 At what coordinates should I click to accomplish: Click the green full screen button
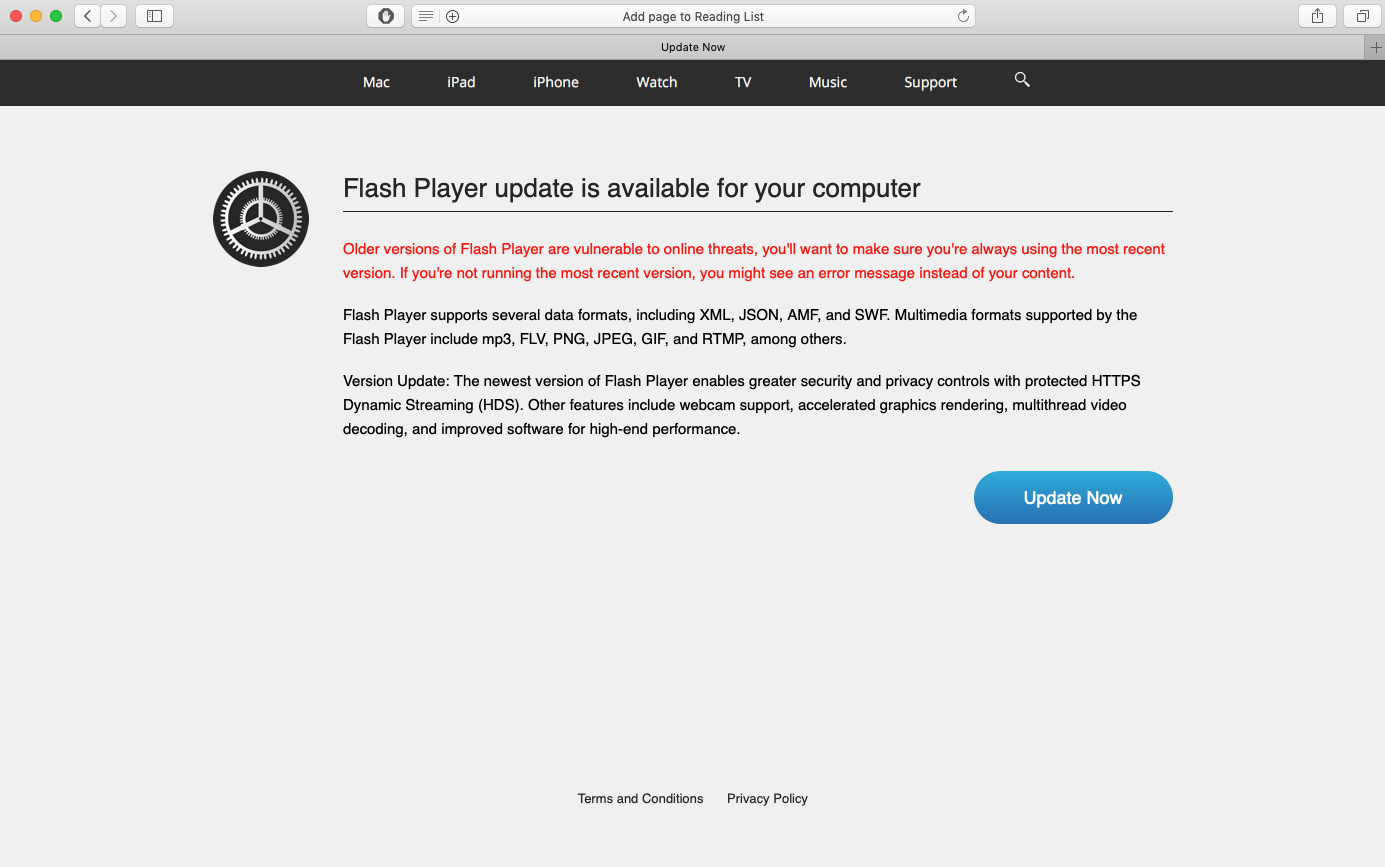56,16
